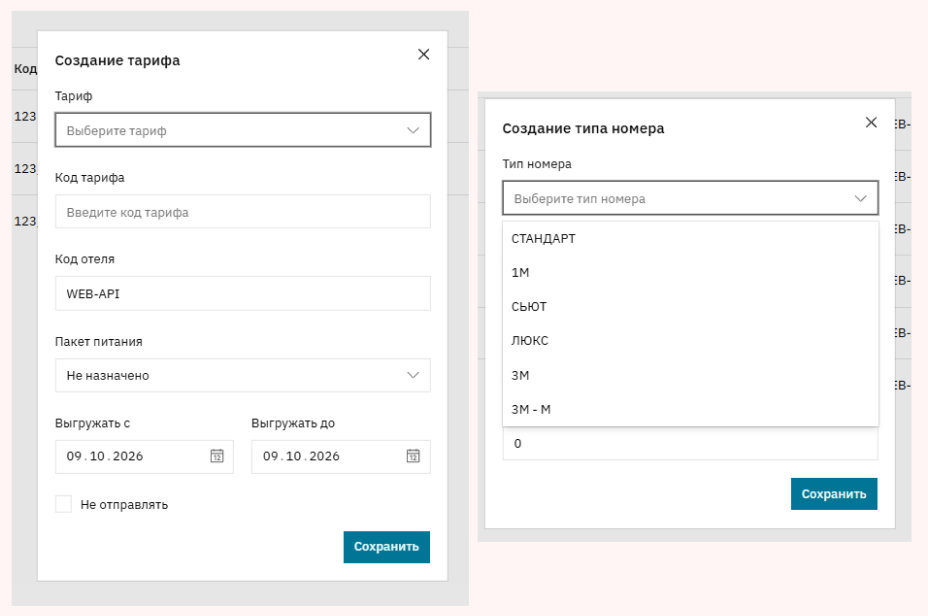Image resolution: width=928 pixels, height=616 pixels.
Task: Open calendar for Выгружать до date
Action: tap(413, 456)
